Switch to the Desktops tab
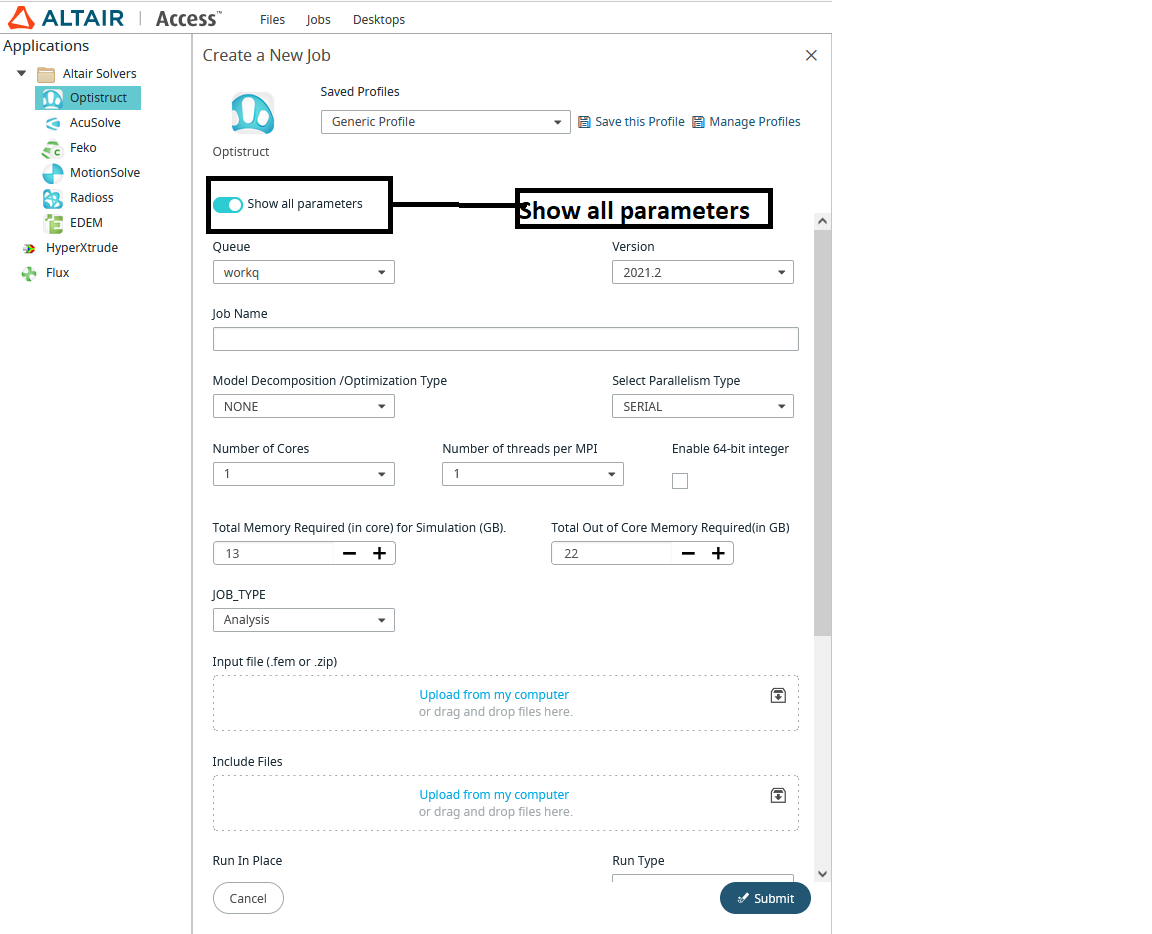The image size is (1152, 934). (379, 19)
